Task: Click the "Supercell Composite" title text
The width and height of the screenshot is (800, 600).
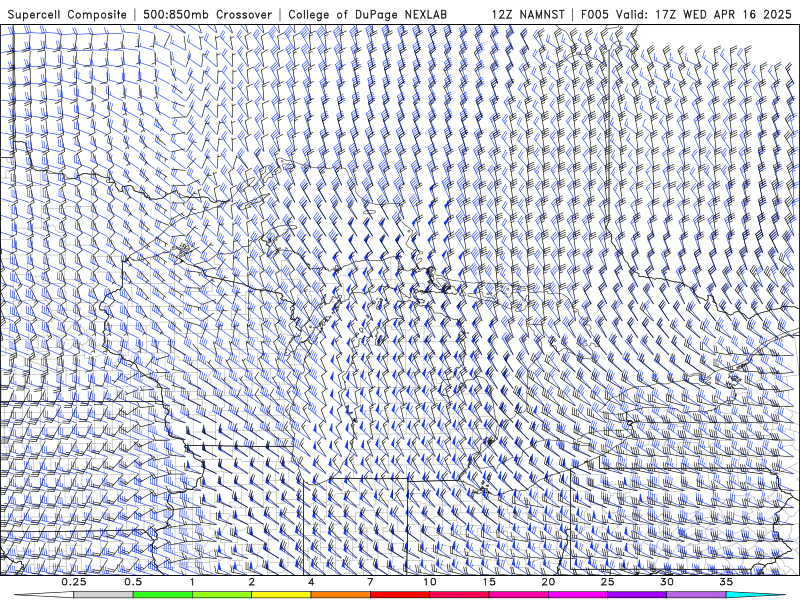Action: [67, 14]
